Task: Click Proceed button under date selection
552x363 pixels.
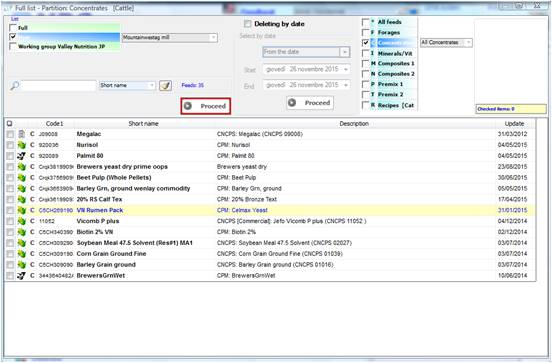Action: (x=310, y=103)
